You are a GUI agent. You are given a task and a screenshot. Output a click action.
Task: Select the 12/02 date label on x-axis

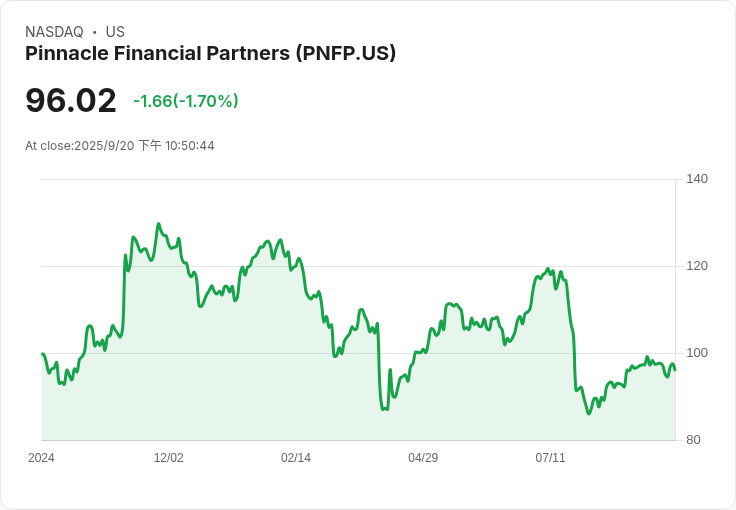coord(168,458)
